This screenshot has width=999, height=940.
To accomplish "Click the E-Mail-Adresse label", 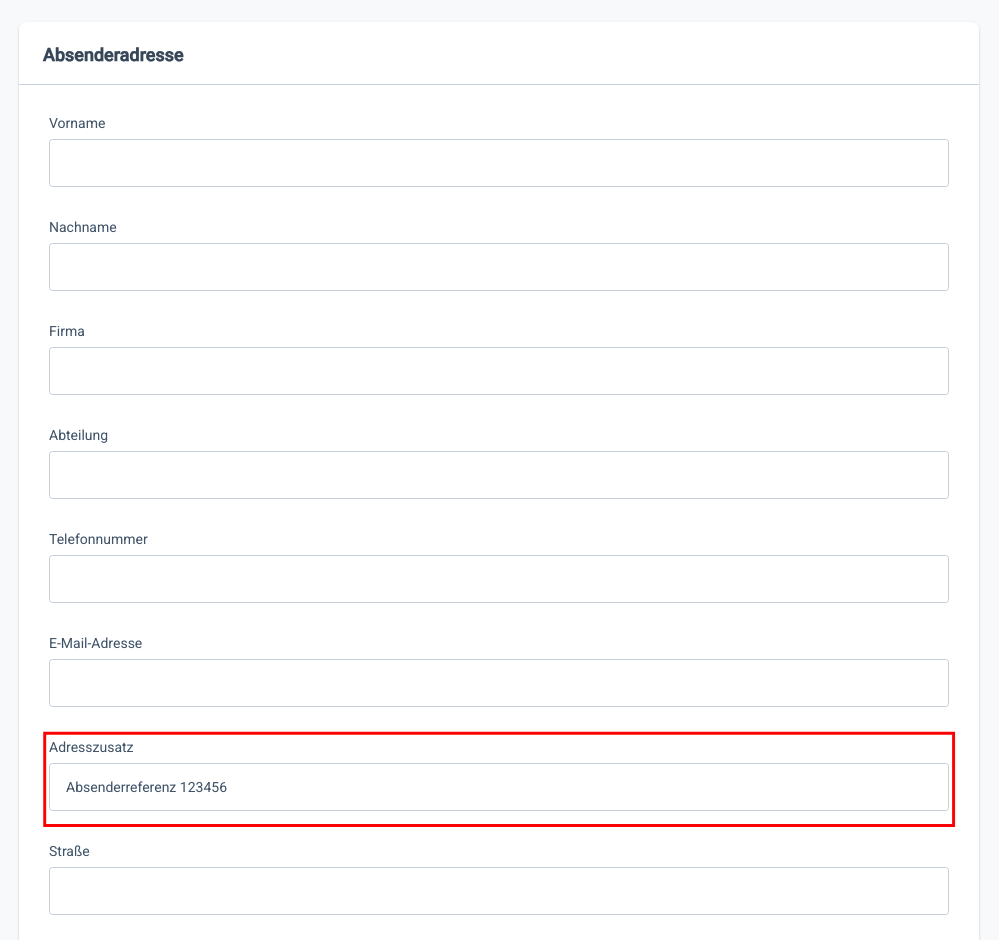I will 95,644.
